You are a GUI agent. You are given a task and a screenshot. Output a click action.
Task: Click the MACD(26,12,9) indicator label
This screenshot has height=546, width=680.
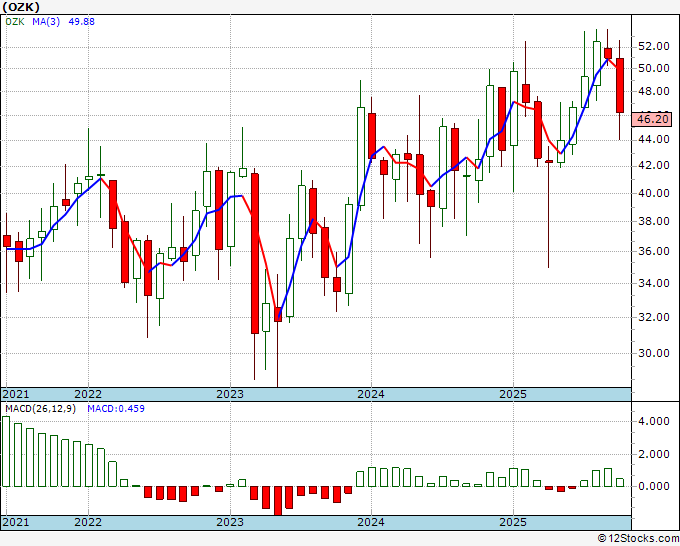click(x=40, y=409)
